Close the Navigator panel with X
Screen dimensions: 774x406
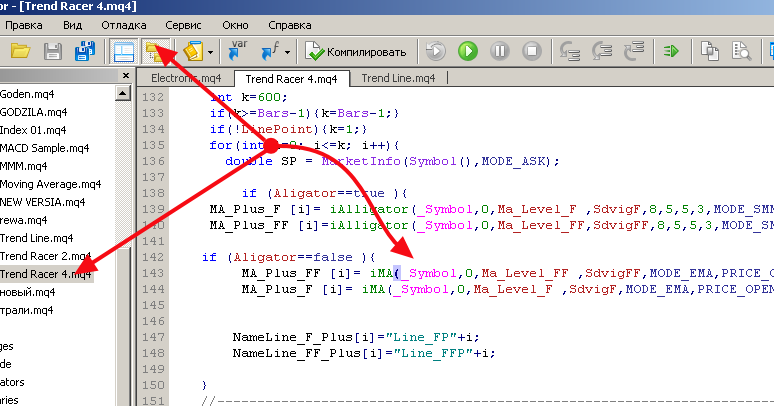click(x=125, y=76)
